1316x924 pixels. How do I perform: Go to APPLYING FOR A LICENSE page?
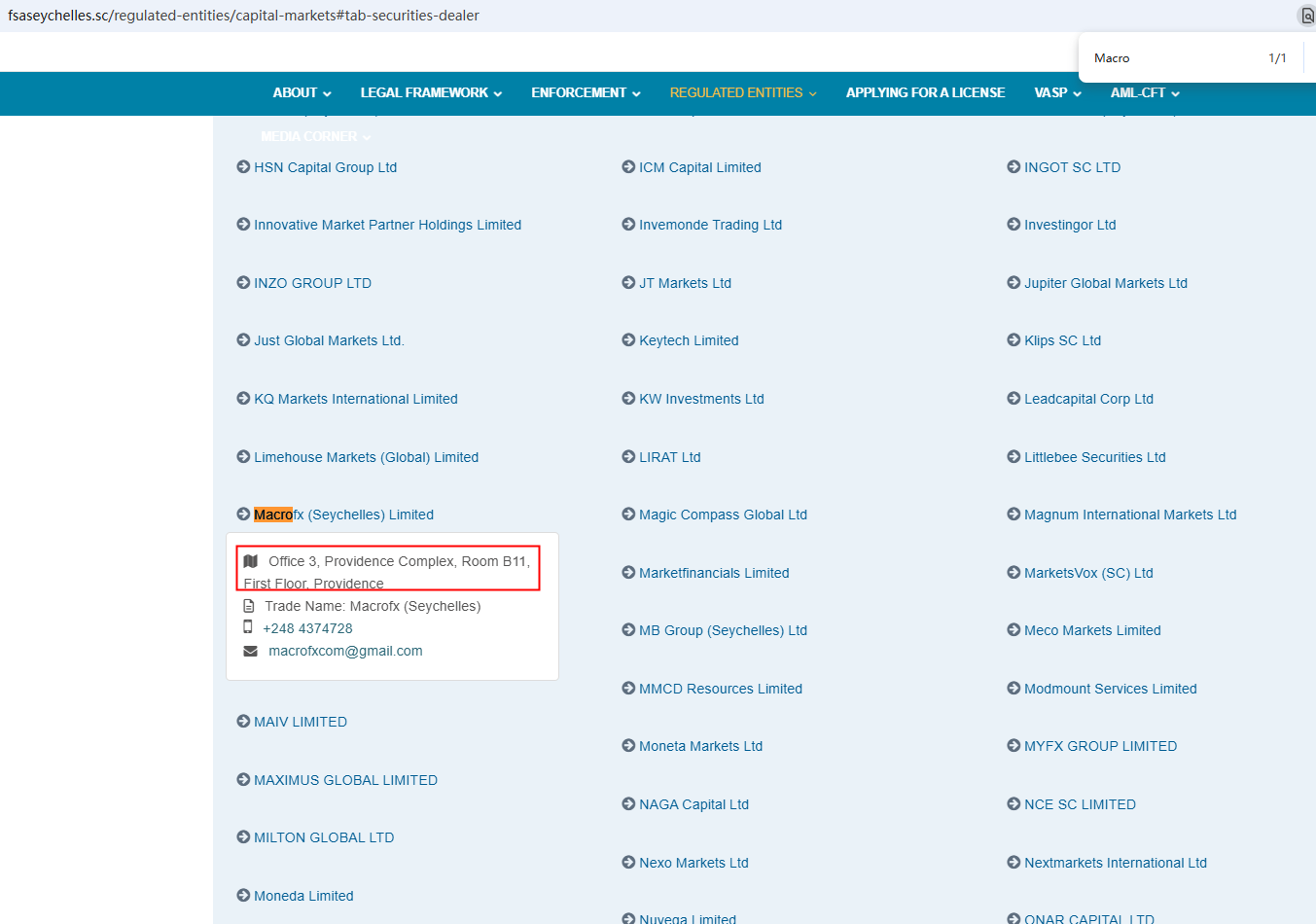click(925, 93)
